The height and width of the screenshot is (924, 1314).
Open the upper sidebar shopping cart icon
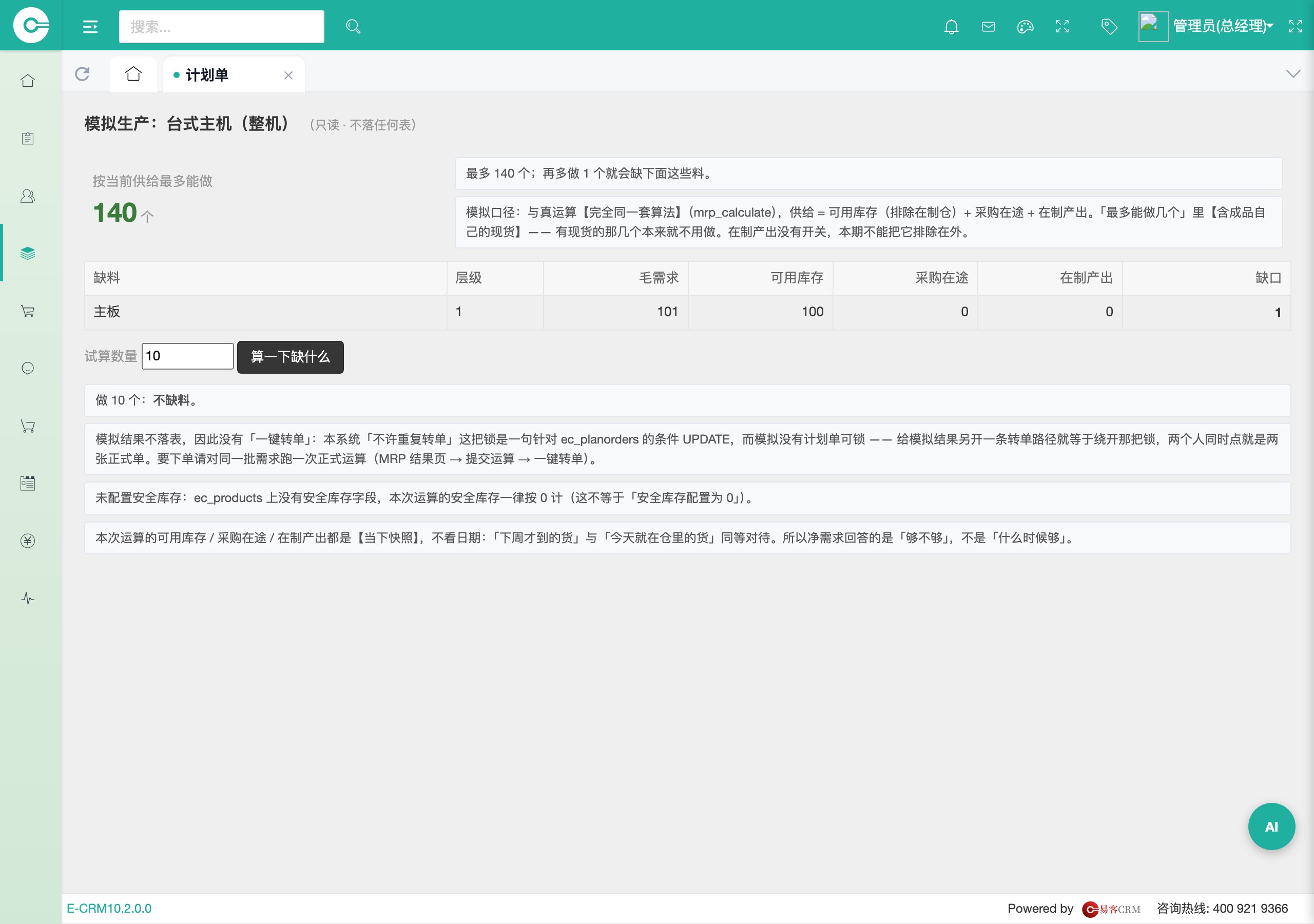point(28,311)
